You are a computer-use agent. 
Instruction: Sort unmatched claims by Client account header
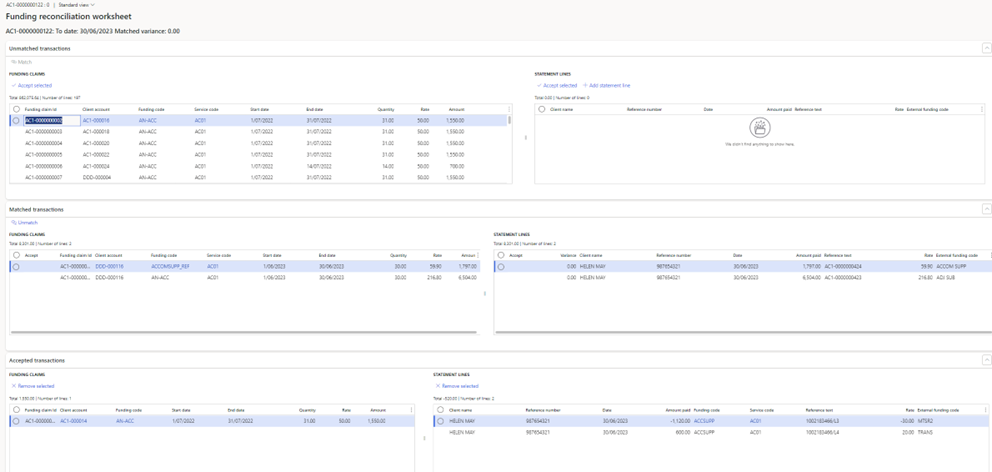click(95, 109)
